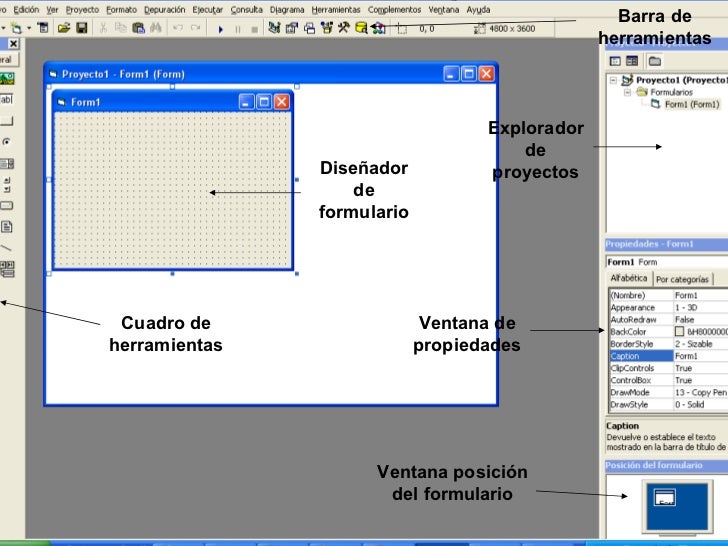Open the Herramientas menu
Screen dimensions: 728x546
point(336,9)
